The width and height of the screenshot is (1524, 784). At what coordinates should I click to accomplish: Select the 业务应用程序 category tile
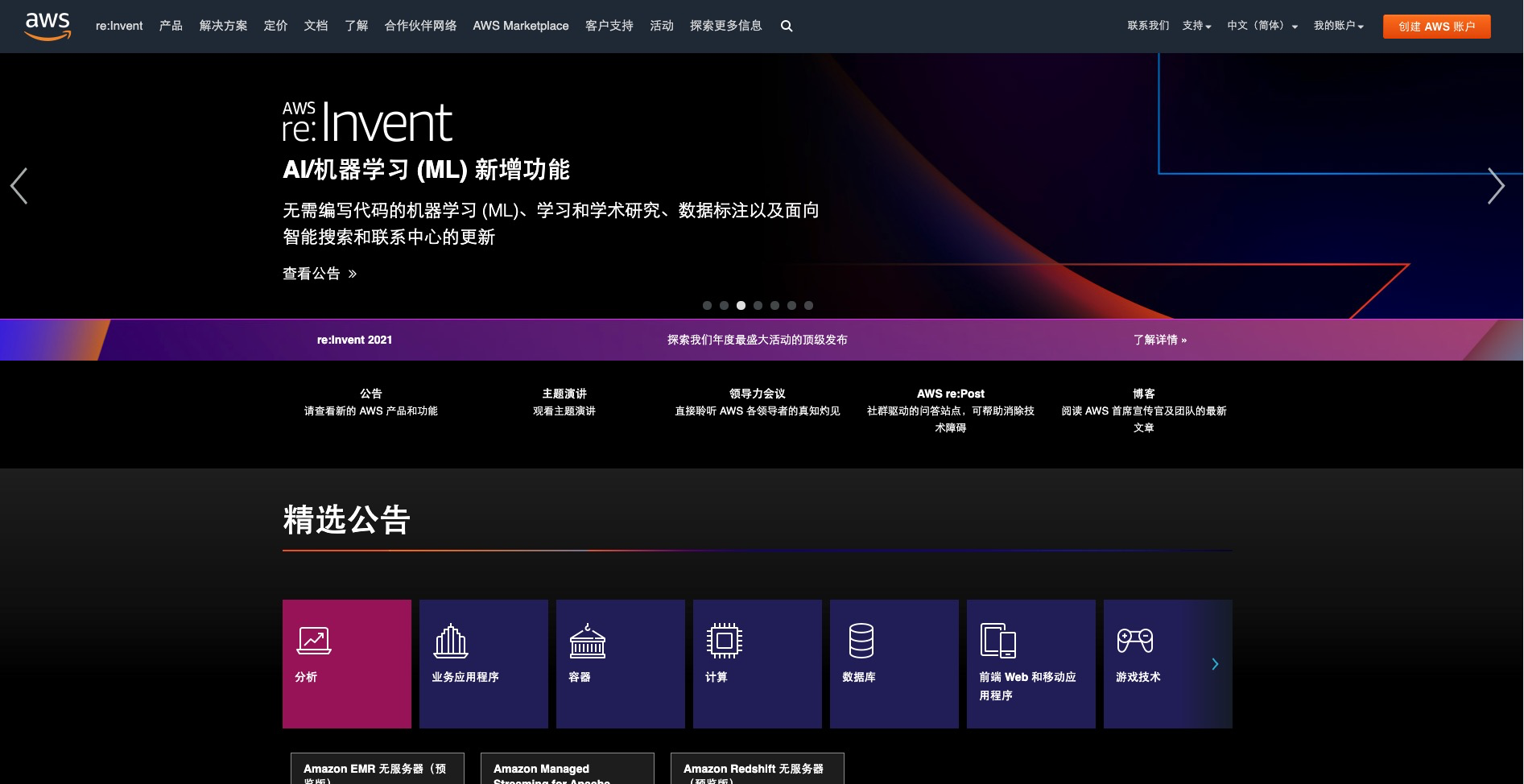pyautogui.click(x=484, y=664)
